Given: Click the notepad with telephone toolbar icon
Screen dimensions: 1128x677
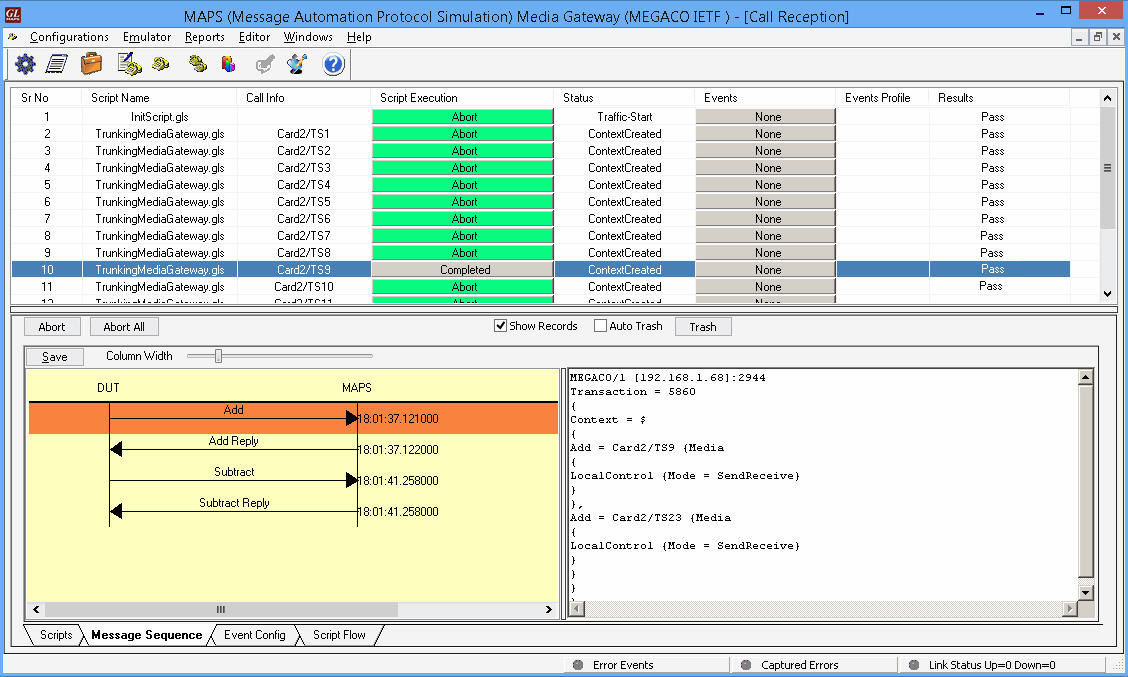Looking at the screenshot, I should (x=129, y=64).
